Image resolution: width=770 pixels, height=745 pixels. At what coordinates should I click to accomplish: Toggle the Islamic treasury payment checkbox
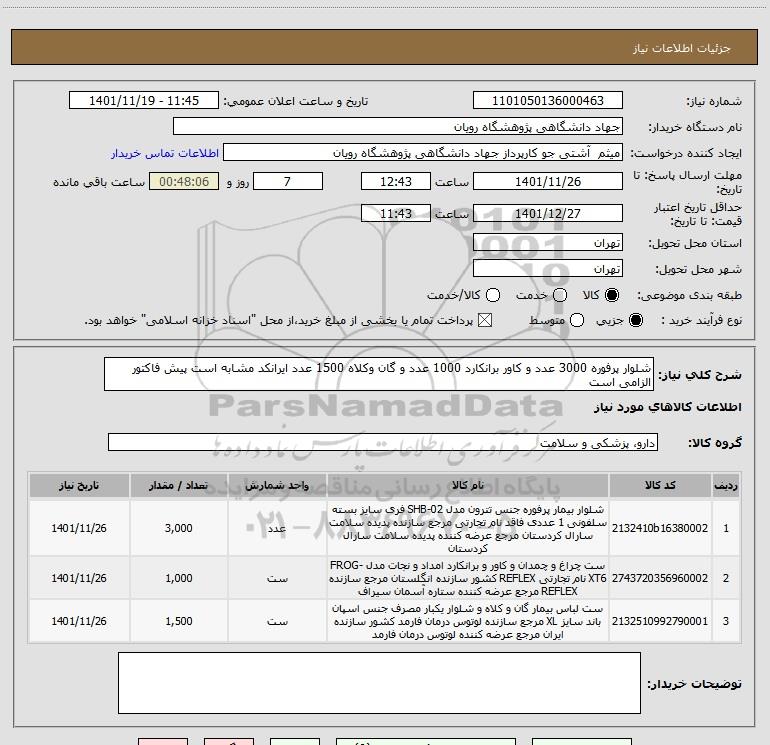[x=485, y=320]
